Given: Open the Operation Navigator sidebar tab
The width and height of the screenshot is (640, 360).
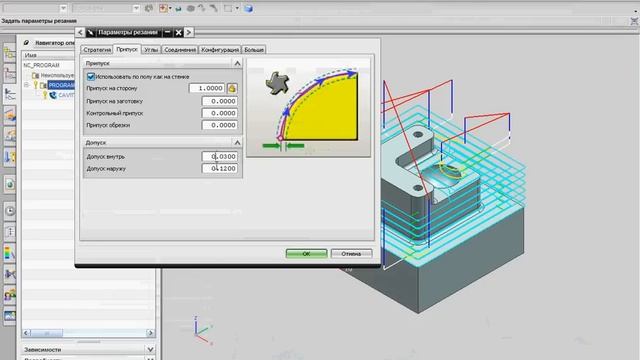Looking at the screenshot, I should (9, 116).
